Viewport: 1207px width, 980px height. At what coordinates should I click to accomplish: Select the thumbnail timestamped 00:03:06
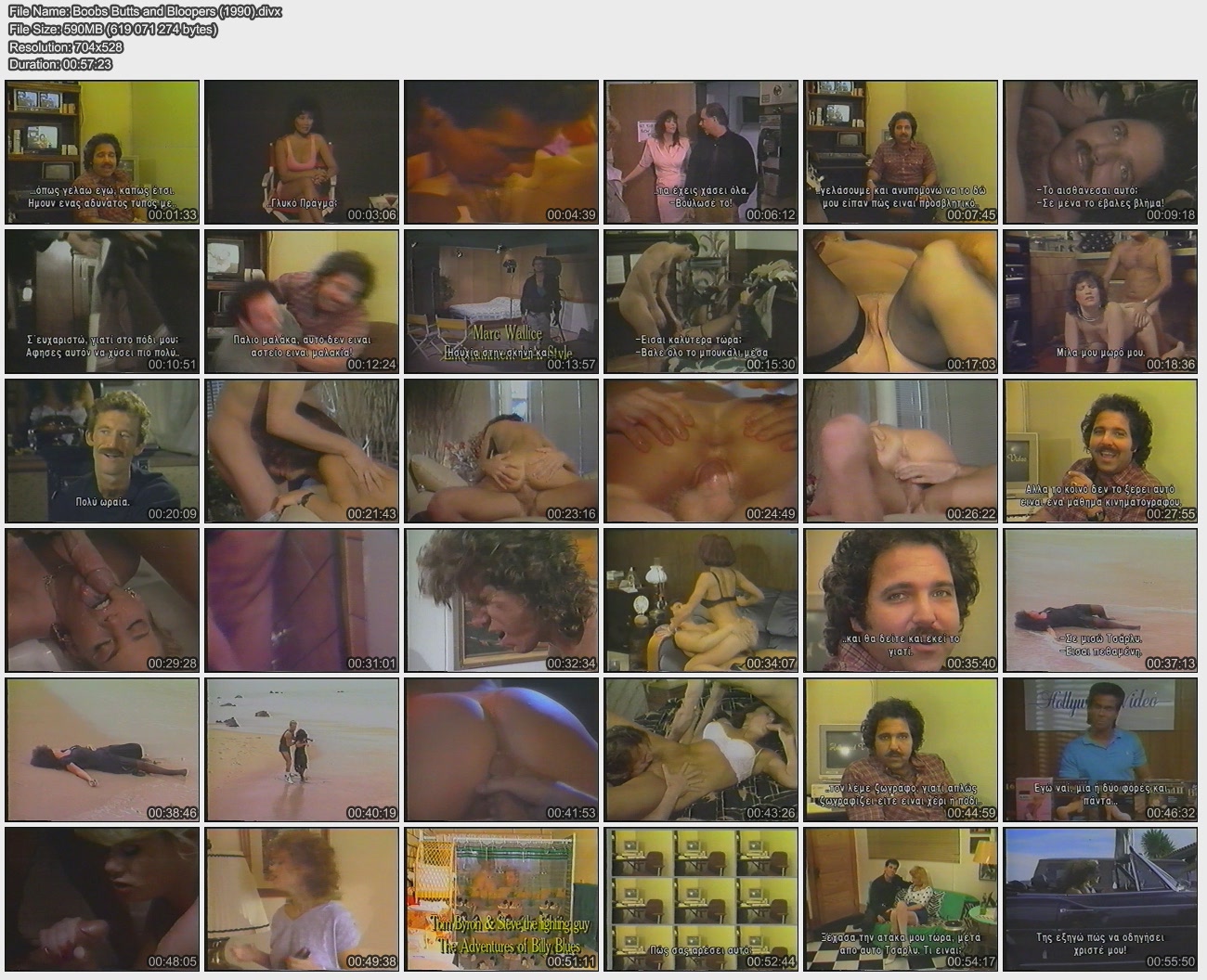302,152
